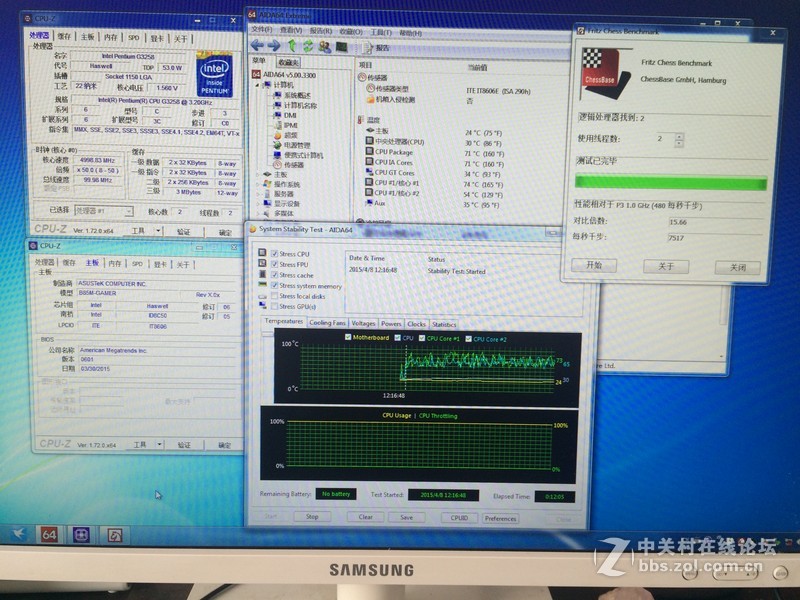Uncheck the Stress cache checkbox
The image size is (800, 600).
click(274, 275)
